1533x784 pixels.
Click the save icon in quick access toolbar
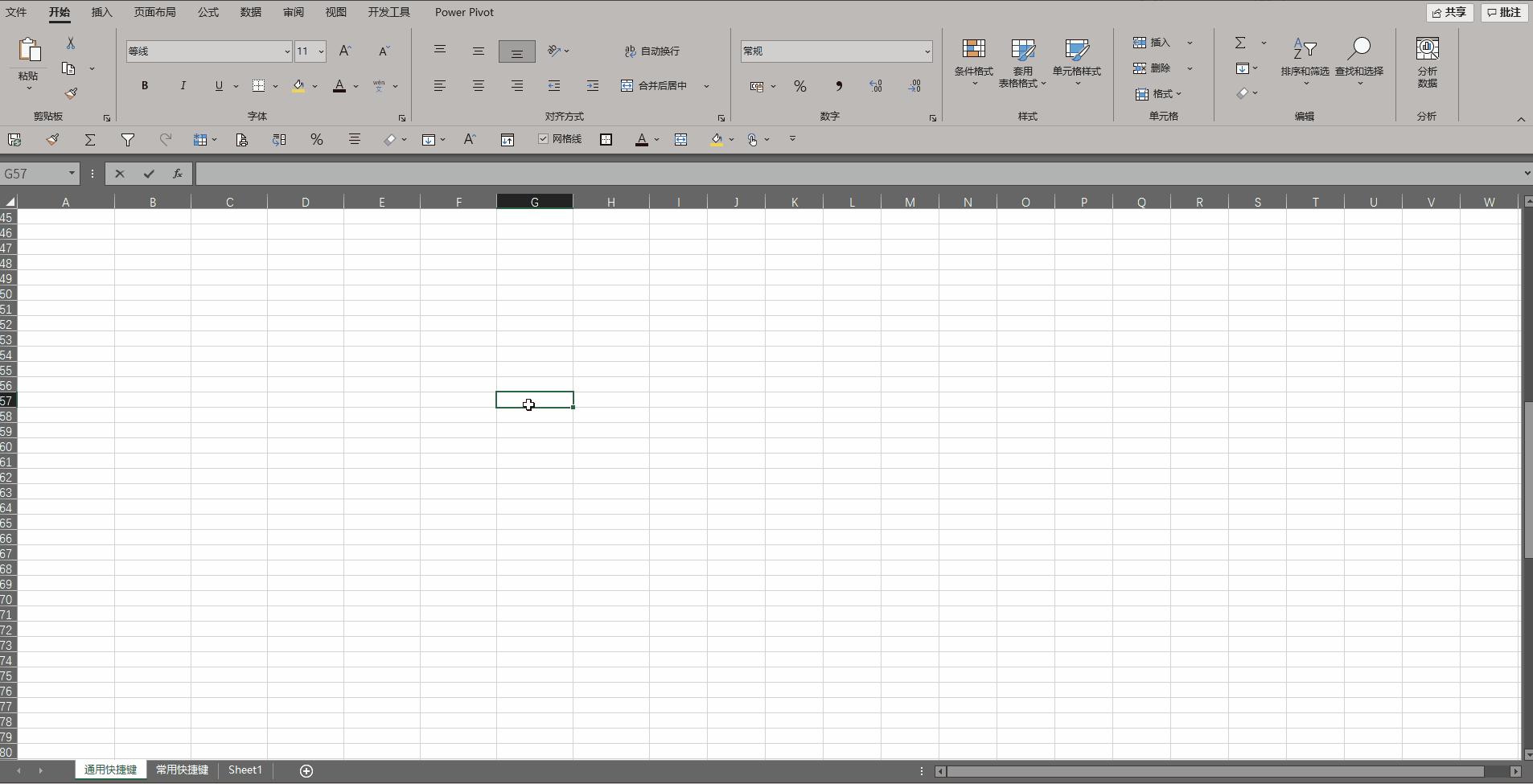(14, 139)
